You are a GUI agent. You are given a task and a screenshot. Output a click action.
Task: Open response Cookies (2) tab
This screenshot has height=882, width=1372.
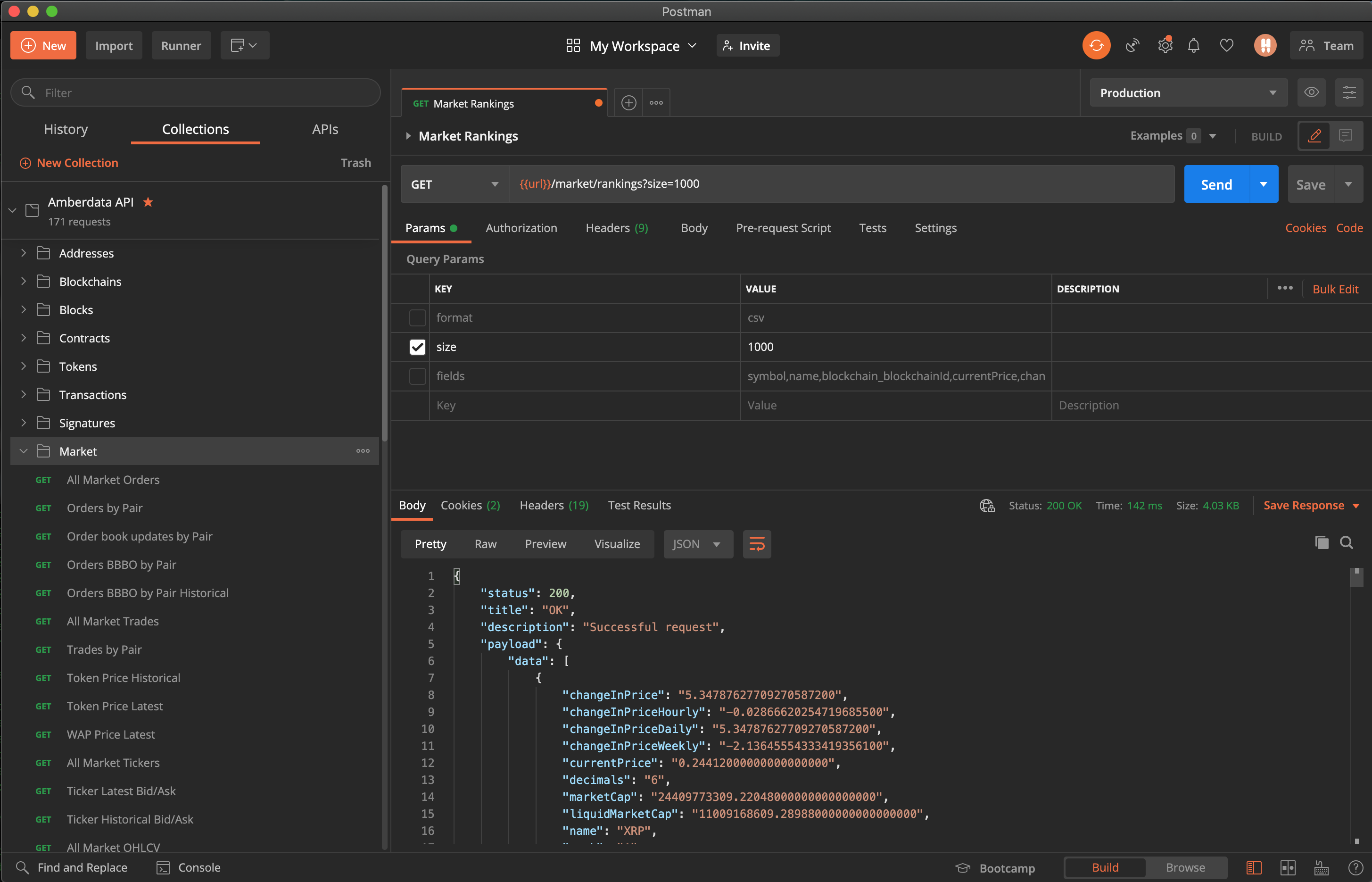point(470,506)
